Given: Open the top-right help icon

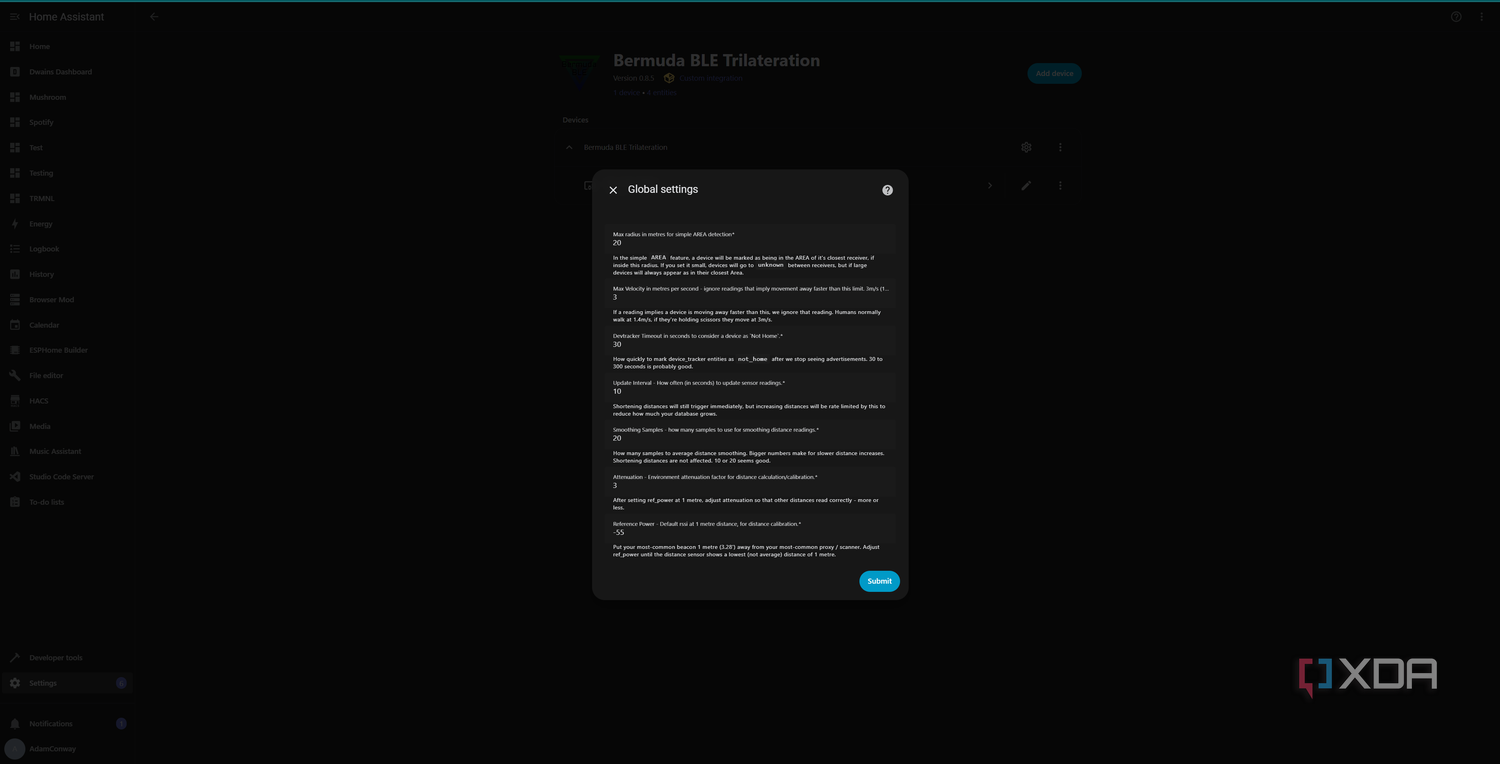Looking at the screenshot, I should (x=1456, y=17).
